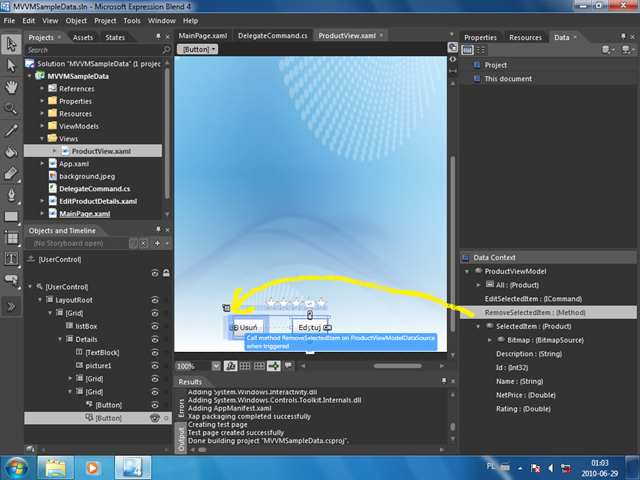The width and height of the screenshot is (640, 480).
Task: Select the Direct Selection tool
Action: coord(11,65)
